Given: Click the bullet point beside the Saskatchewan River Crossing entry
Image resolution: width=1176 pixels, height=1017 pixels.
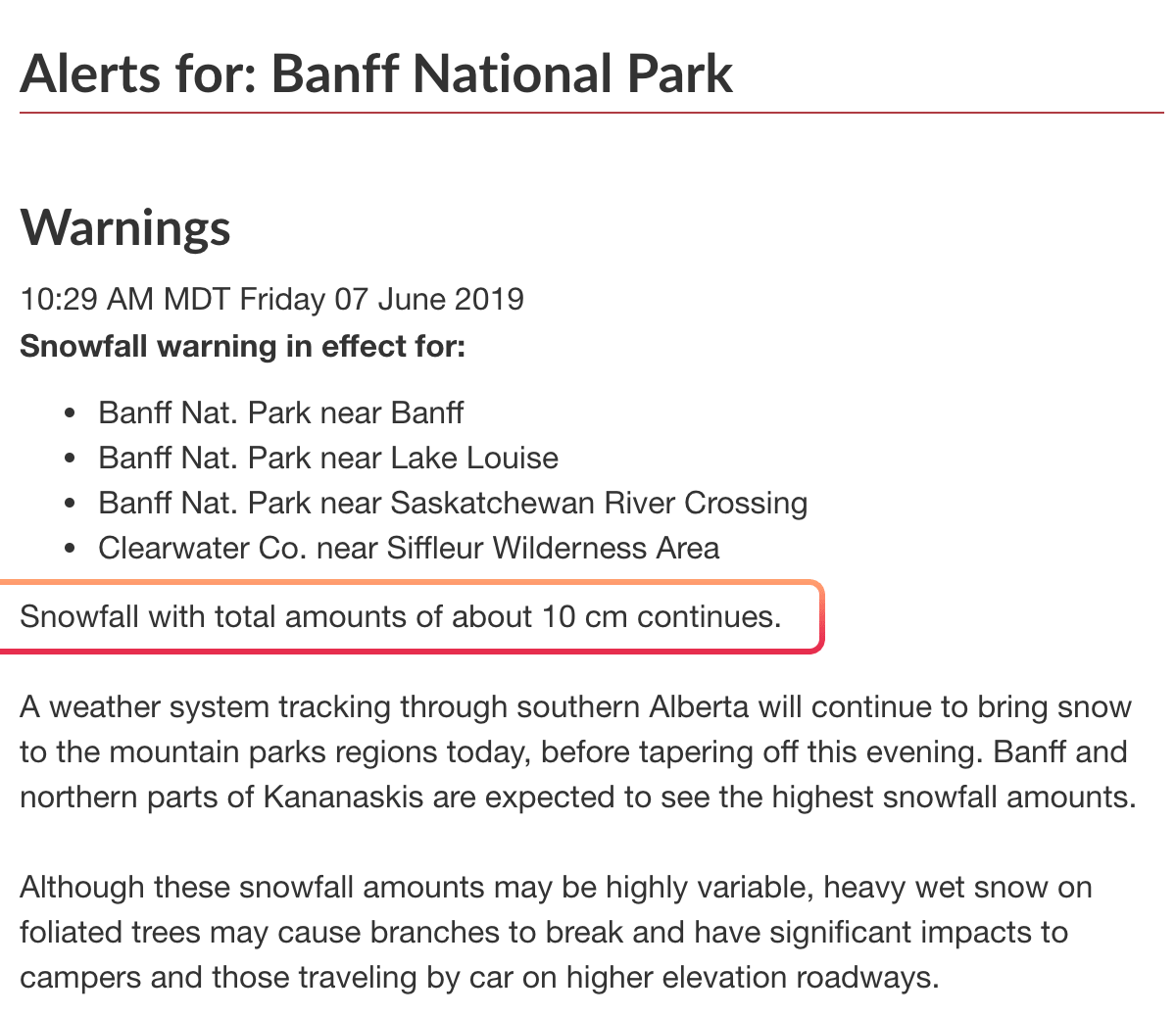Looking at the screenshot, I should coord(69,504).
